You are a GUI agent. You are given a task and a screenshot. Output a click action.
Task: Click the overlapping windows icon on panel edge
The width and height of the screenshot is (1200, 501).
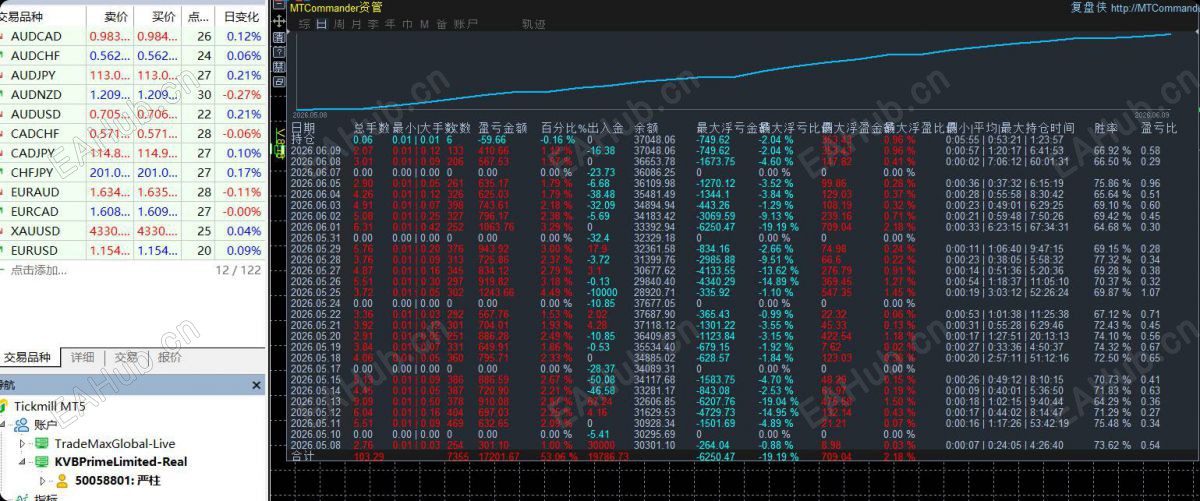278,82
